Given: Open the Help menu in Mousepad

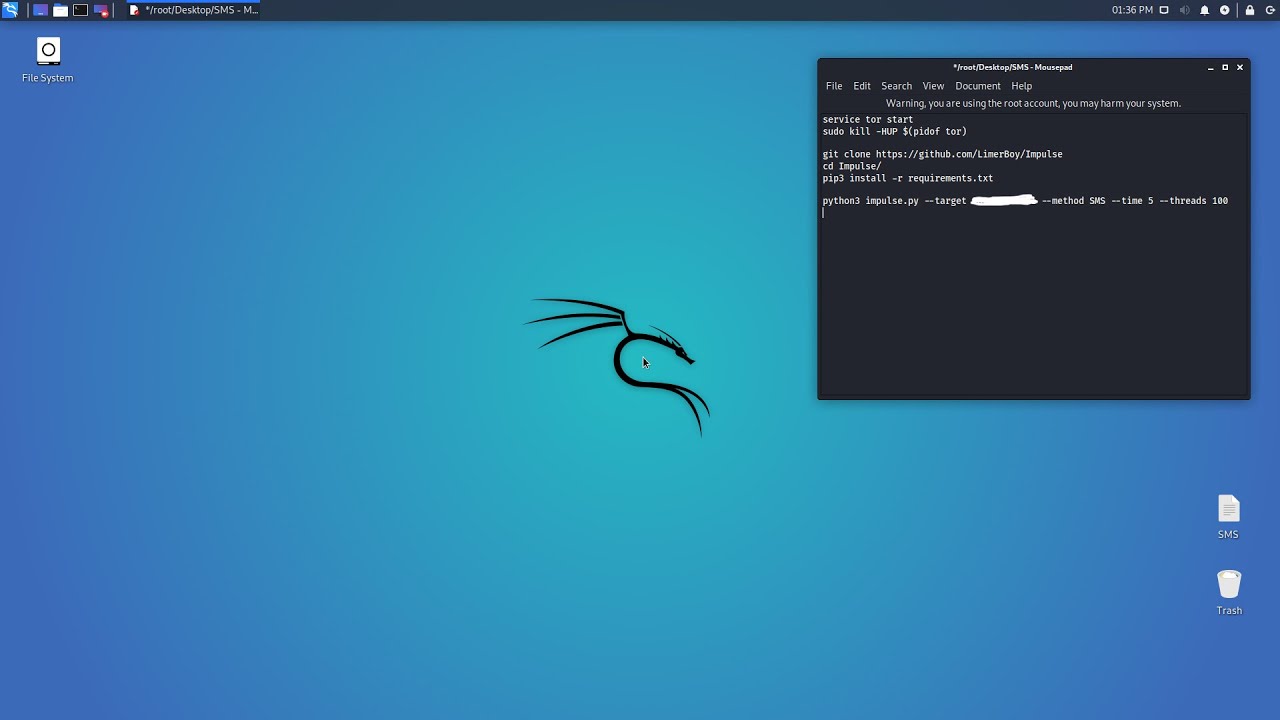Looking at the screenshot, I should (1021, 86).
